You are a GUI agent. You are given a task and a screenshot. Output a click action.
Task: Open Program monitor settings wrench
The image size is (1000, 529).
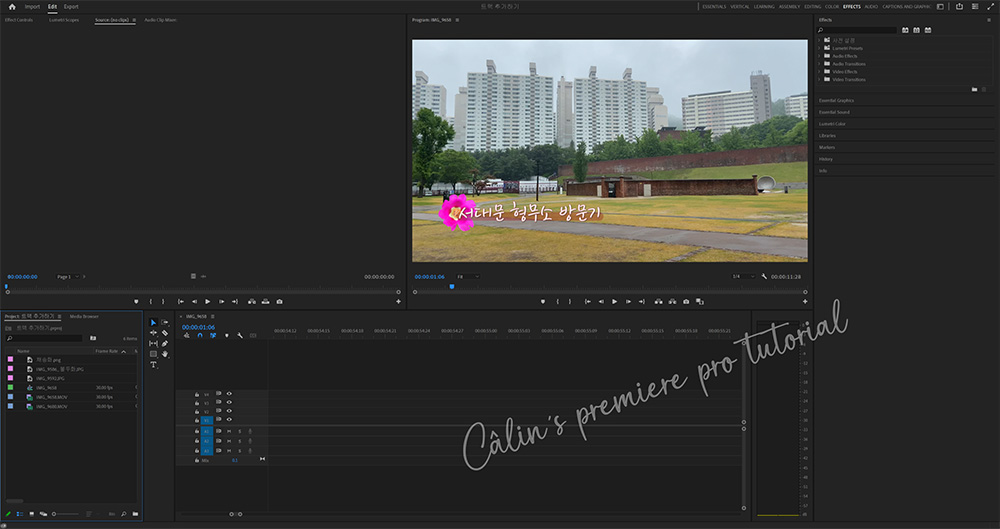764,276
